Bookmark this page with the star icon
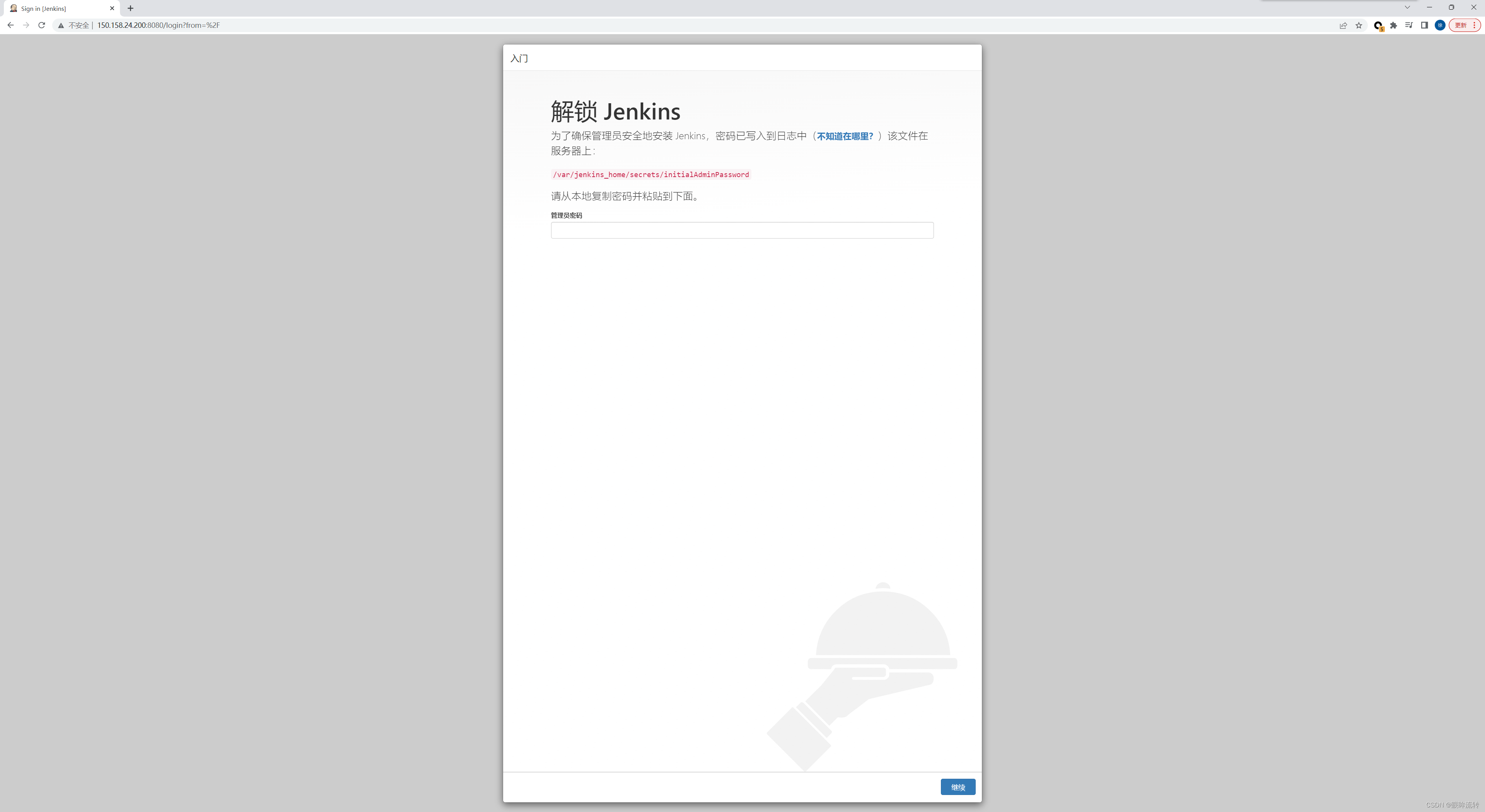The width and height of the screenshot is (1485, 812). (x=1359, y=26)
